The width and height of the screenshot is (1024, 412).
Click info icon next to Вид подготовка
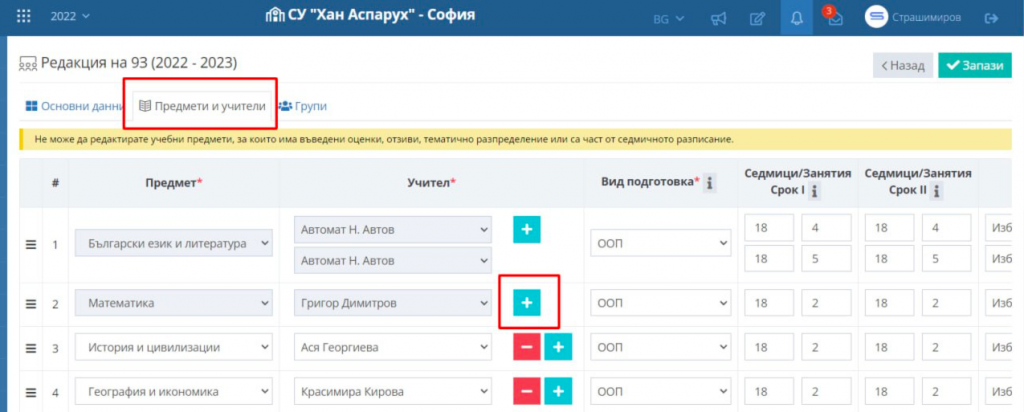[x=709, y=183]
